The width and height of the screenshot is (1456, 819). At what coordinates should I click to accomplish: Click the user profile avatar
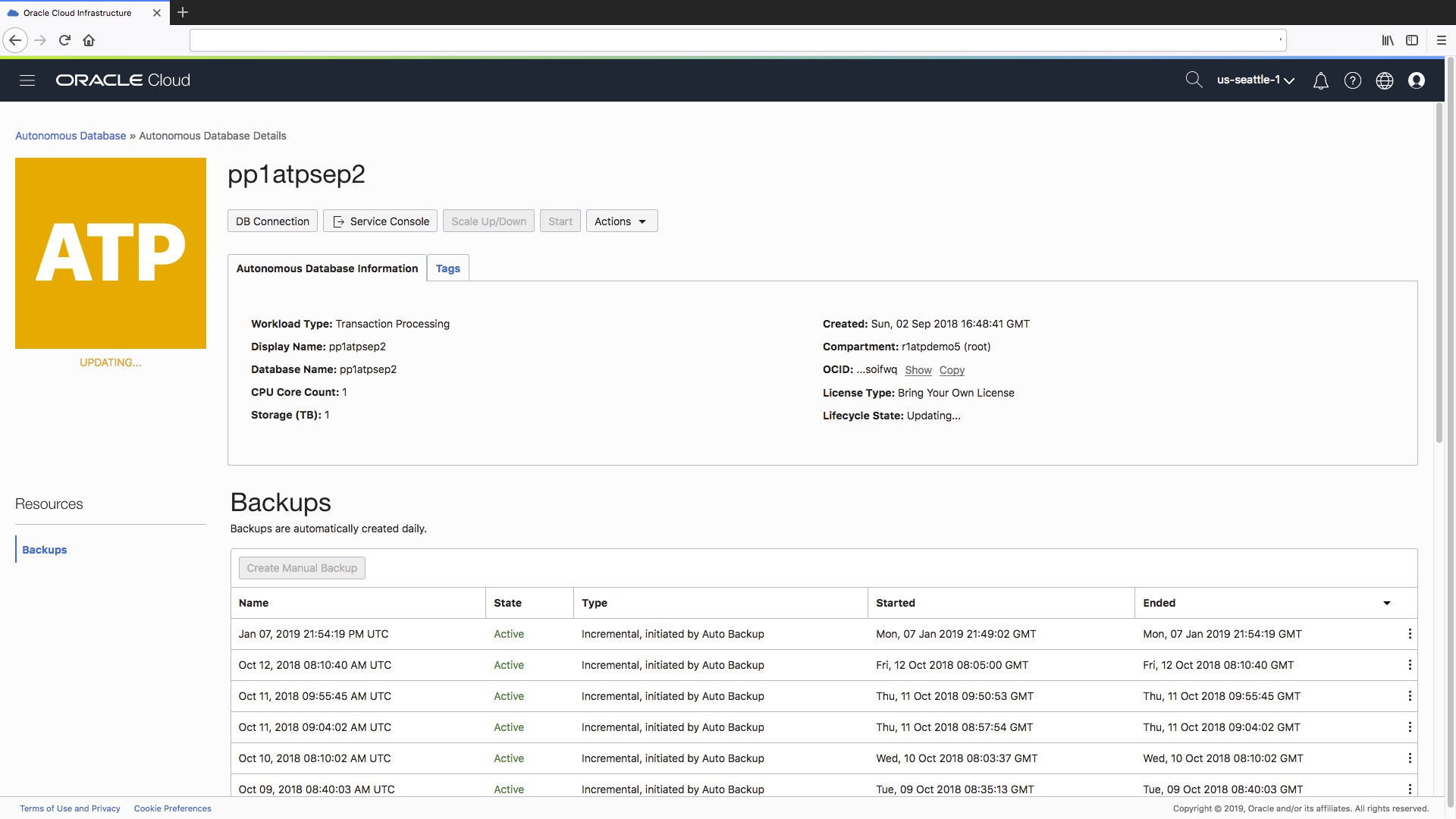coord(1417,80)
